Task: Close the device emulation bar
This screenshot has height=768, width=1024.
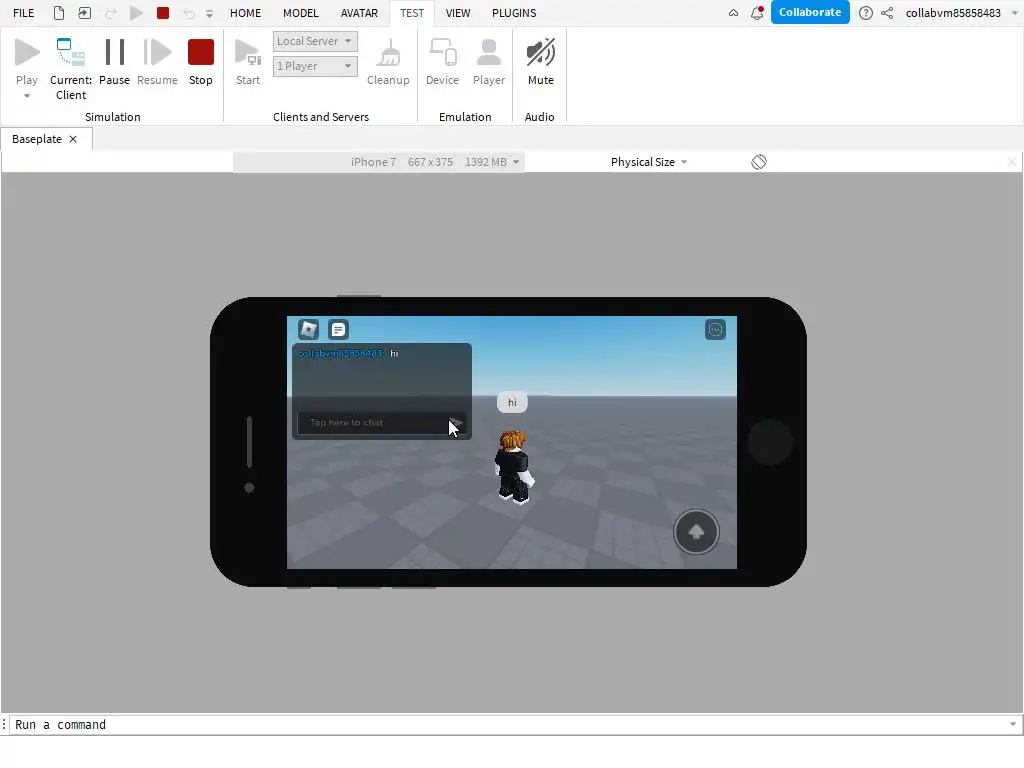Action: [x=1012, y=162]
